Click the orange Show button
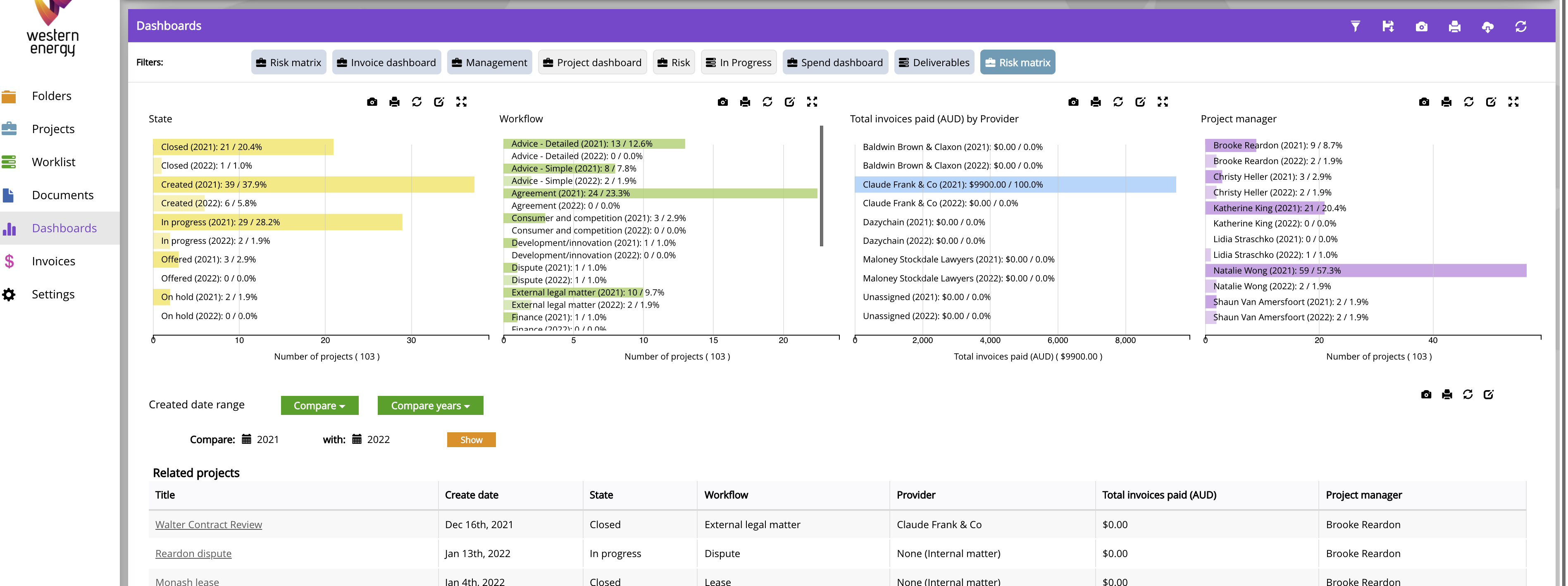Viewport: 1568px width, 586px height. (x=471, y=440)
